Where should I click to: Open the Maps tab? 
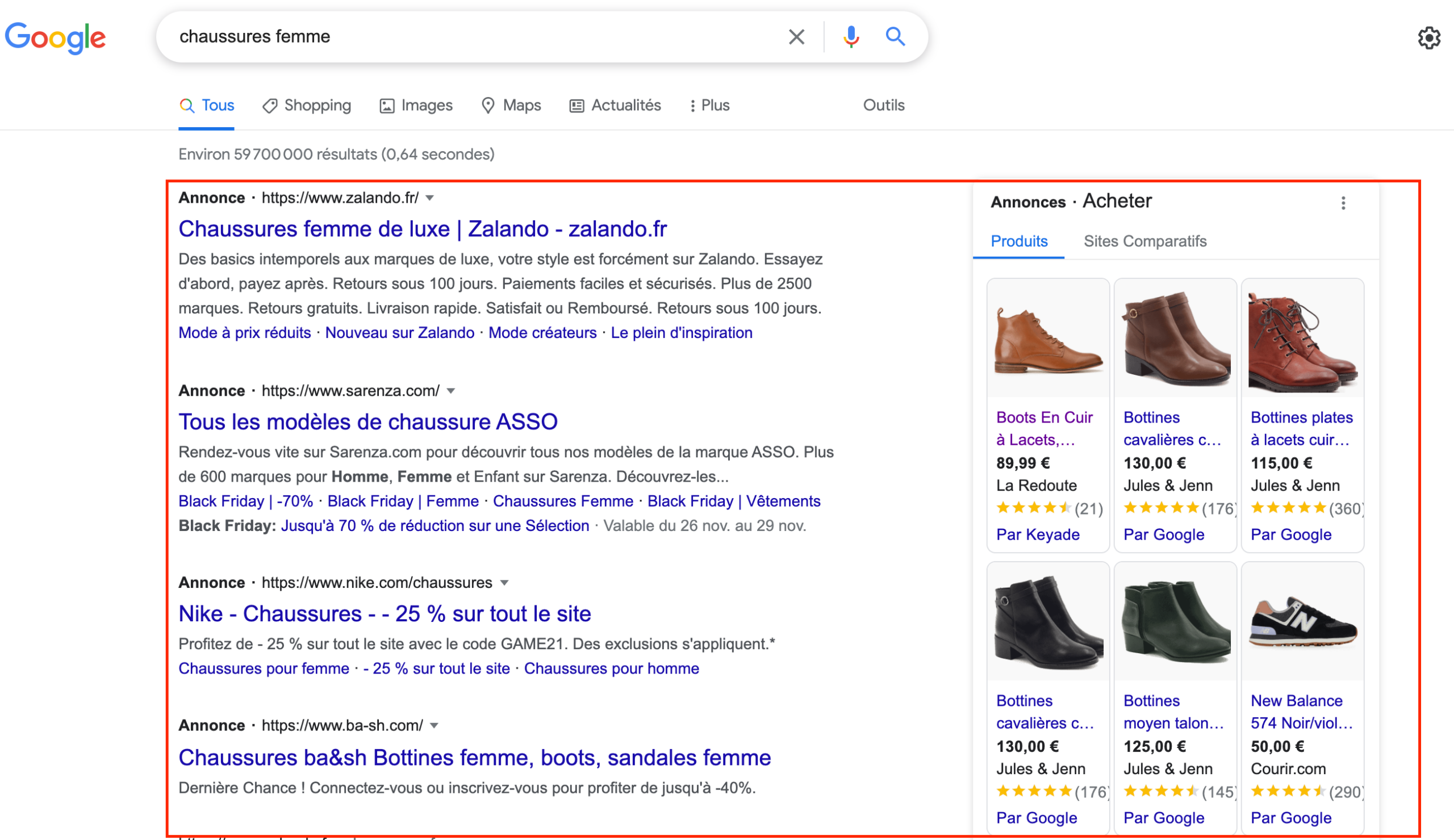pyautogui.click(x=511, y=106)
